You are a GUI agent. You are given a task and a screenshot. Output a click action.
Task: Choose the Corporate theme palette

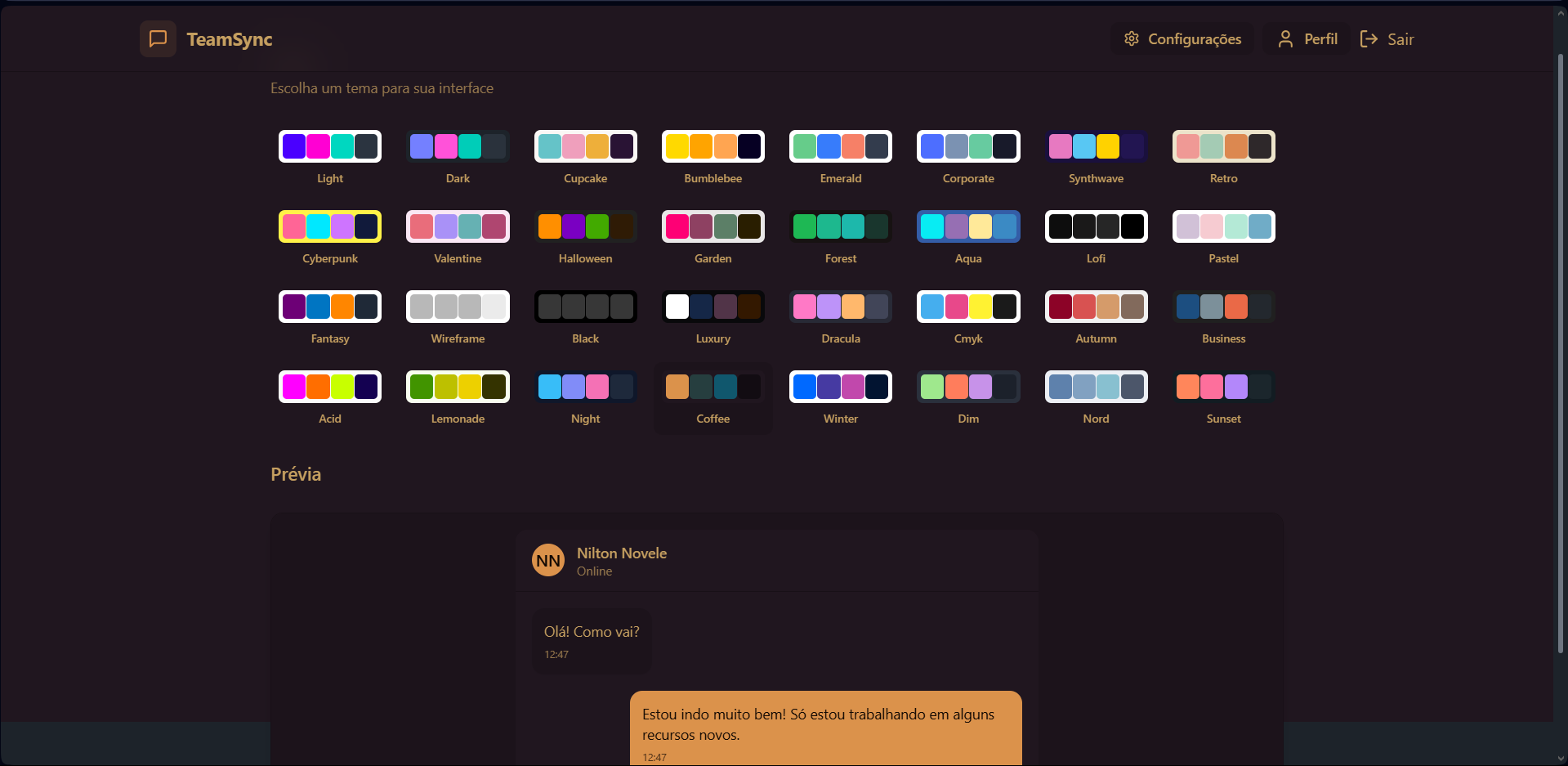click(968, 146)
